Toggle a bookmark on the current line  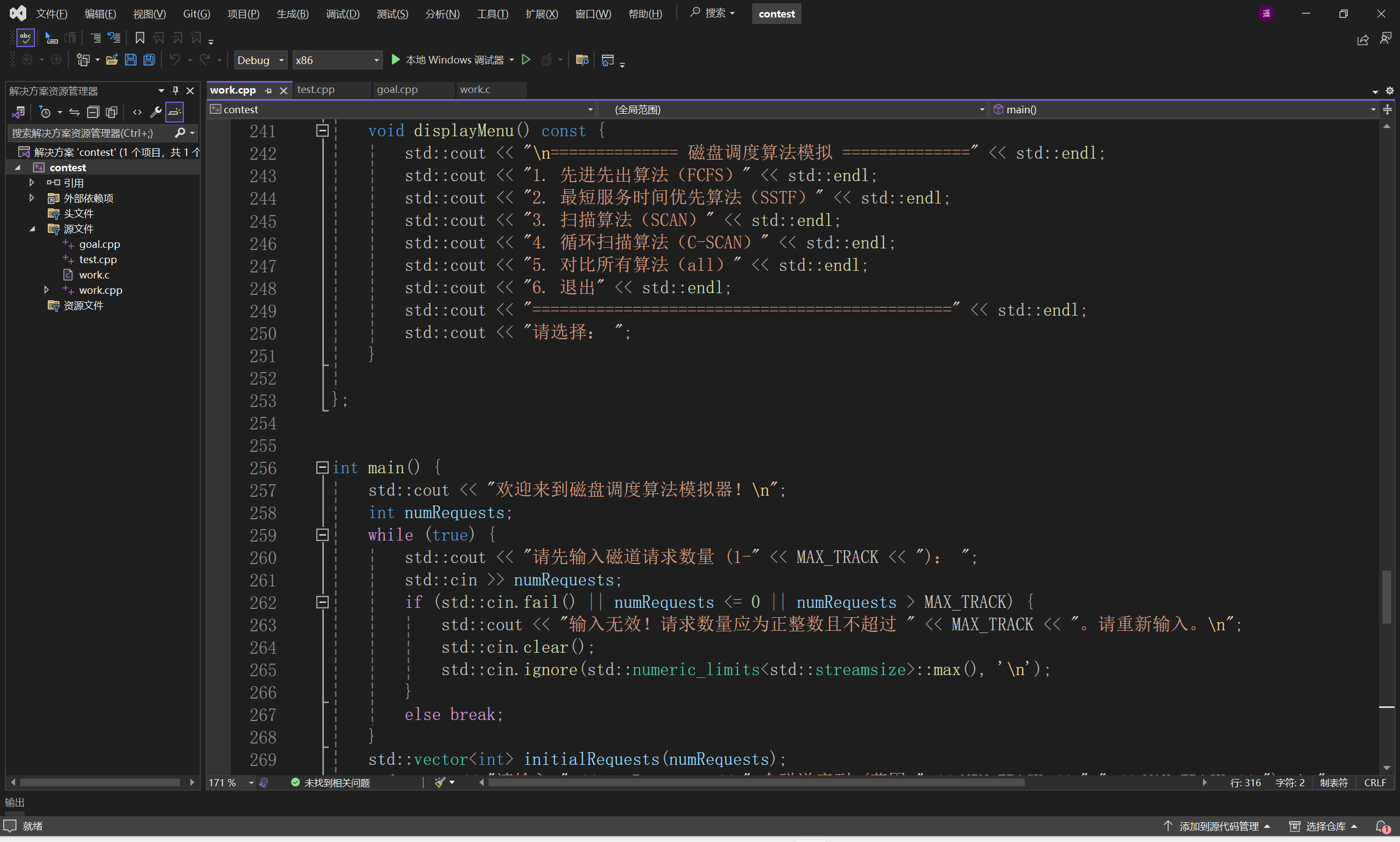click(x=140, y=38)
